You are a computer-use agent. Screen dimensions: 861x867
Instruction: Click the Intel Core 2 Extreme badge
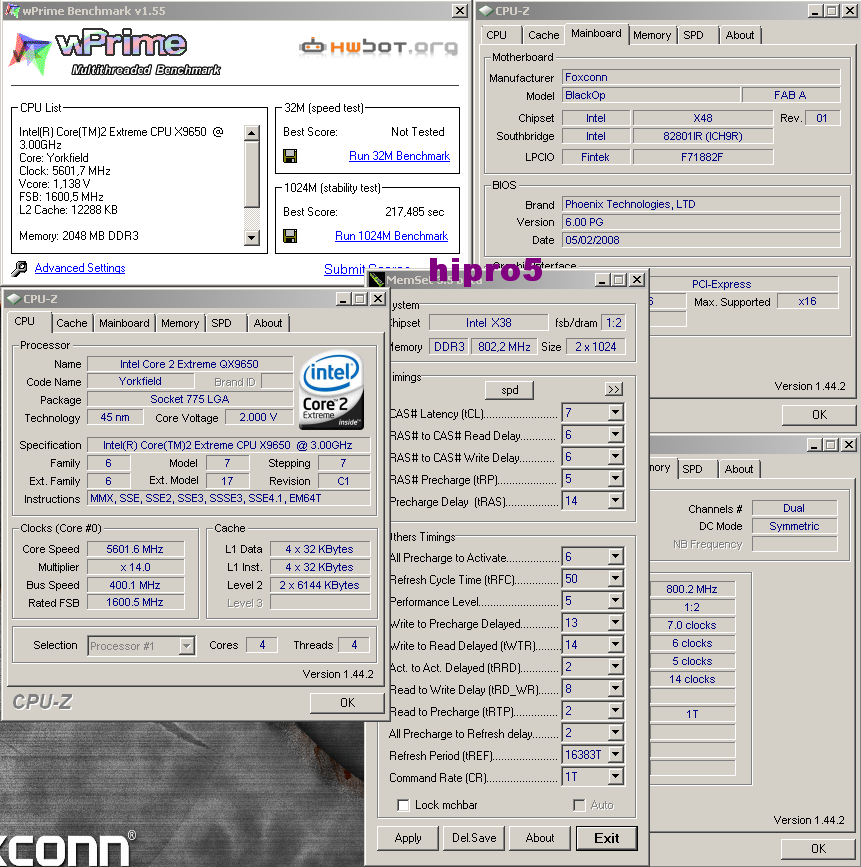click(331, 390)
